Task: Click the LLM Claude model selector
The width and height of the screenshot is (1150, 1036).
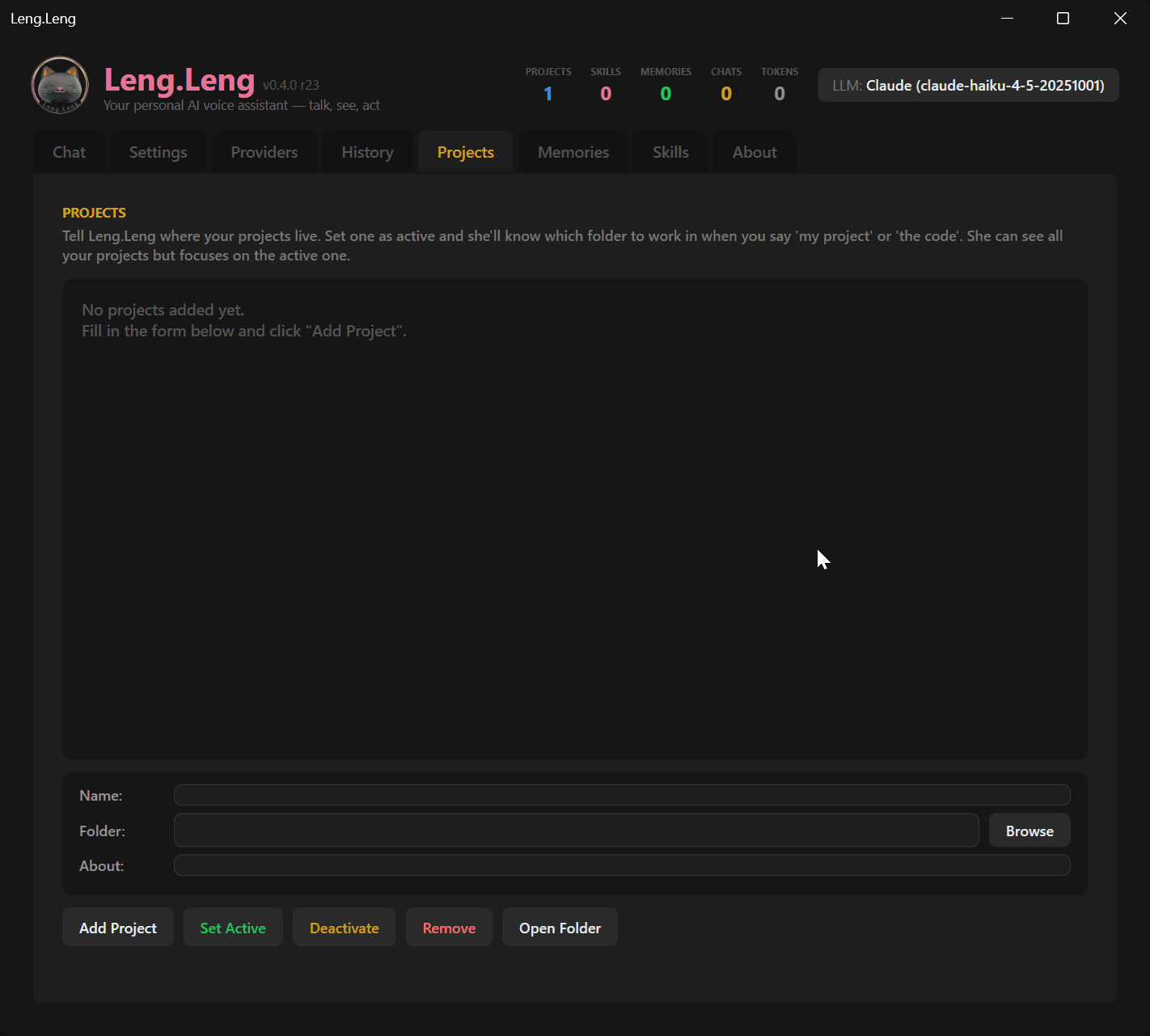Action: click(x=967, y=85)
